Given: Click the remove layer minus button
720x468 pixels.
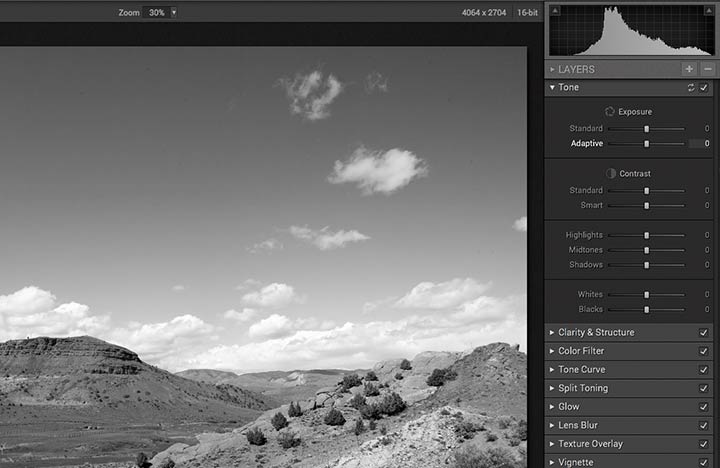Looking at the screenshot, I should coord(708,69).
